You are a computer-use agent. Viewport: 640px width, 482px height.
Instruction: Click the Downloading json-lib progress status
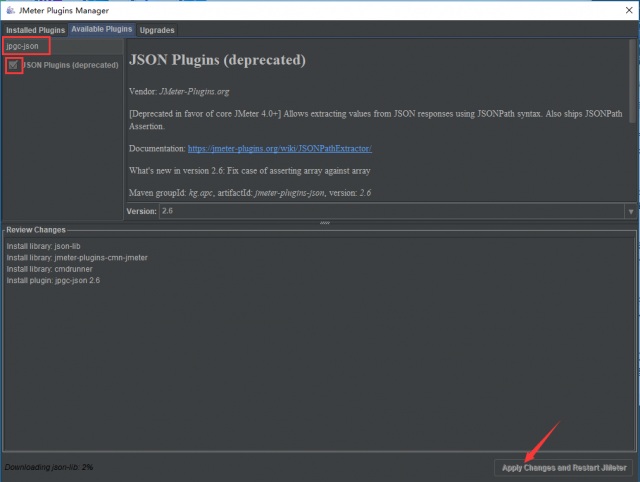[x=49, y=467]
